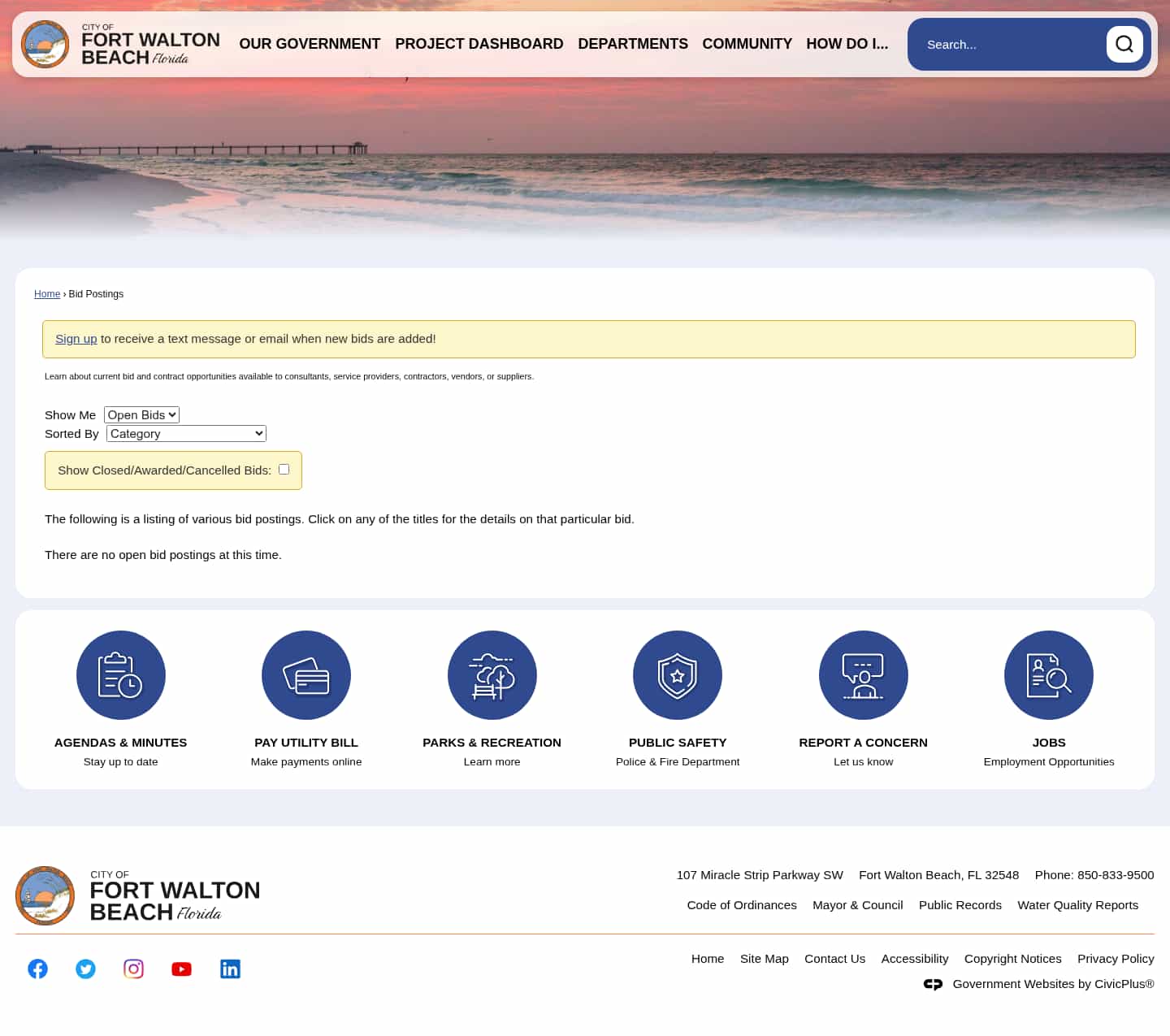Open the LinkedIn icon in the footer
Image resolution: width=1170 pixels, height=1036 pixels.
click(x=230, y=968)
